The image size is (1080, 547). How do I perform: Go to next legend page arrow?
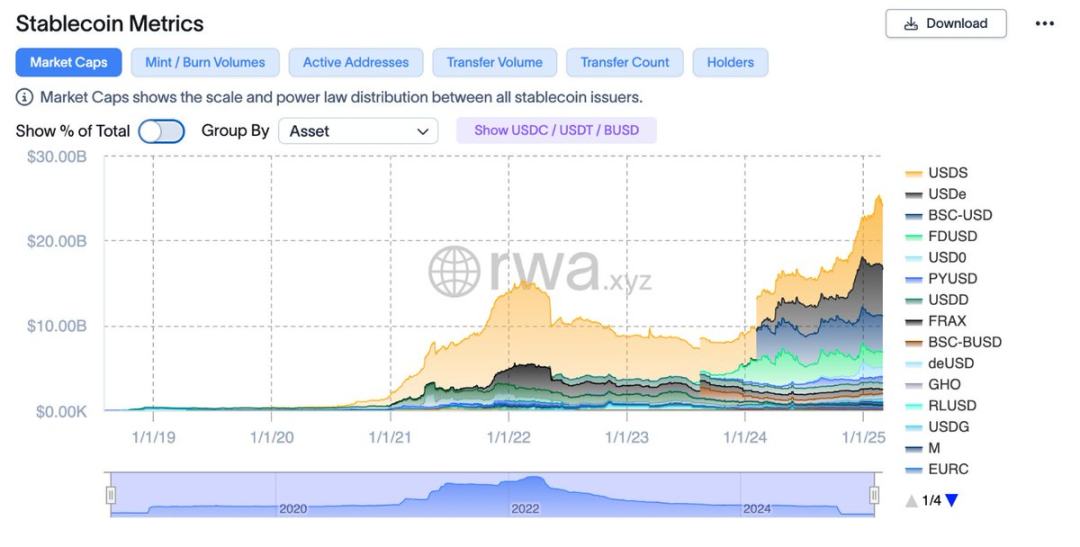coord(951,500)
